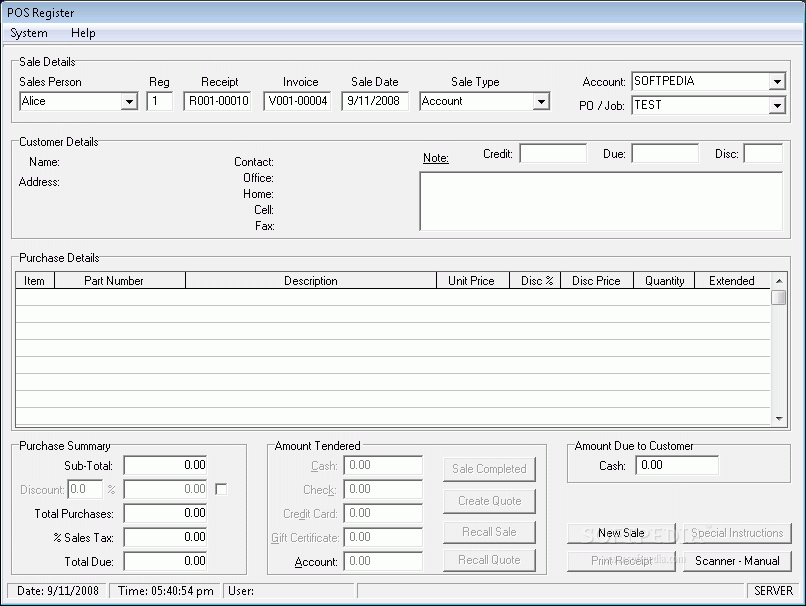Click the Disc % column header

[x=535, y=281]
